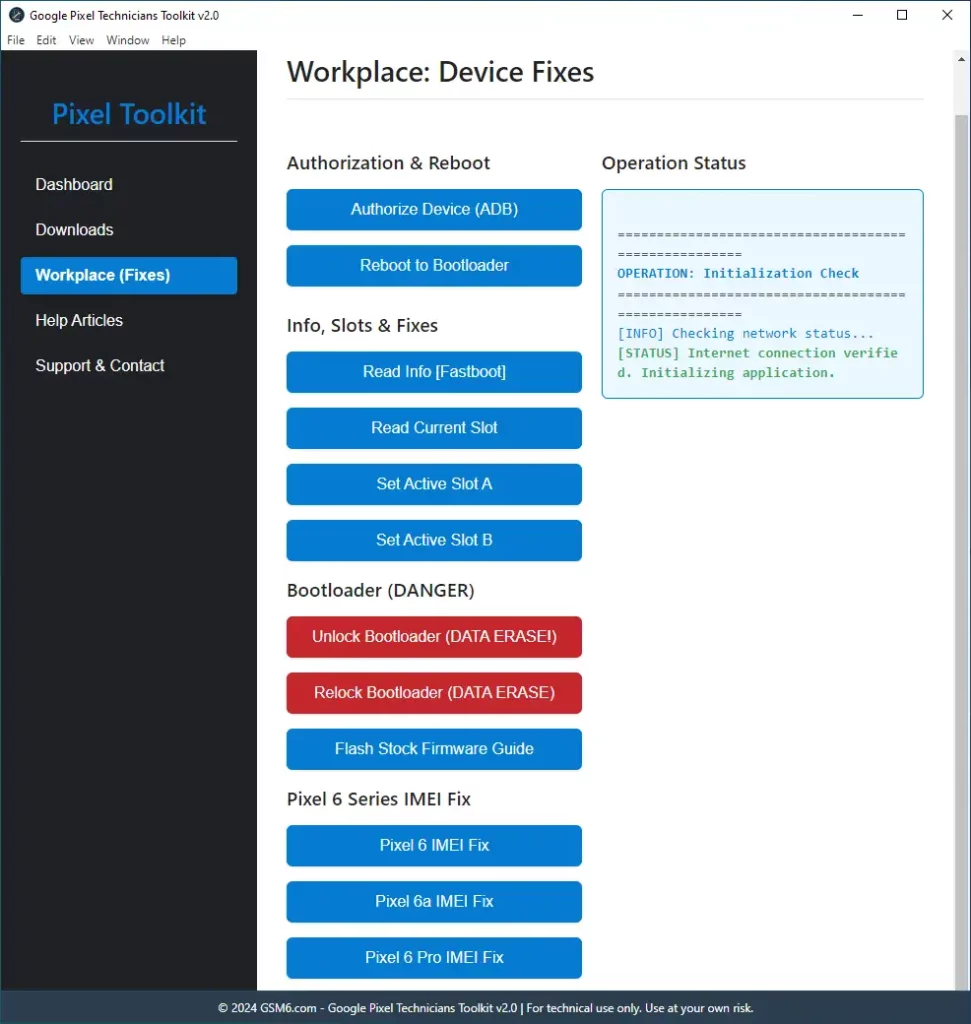Select Help Articles in sidebar
The width and height of the screenshot is (971, 1024).
point(79,321)
